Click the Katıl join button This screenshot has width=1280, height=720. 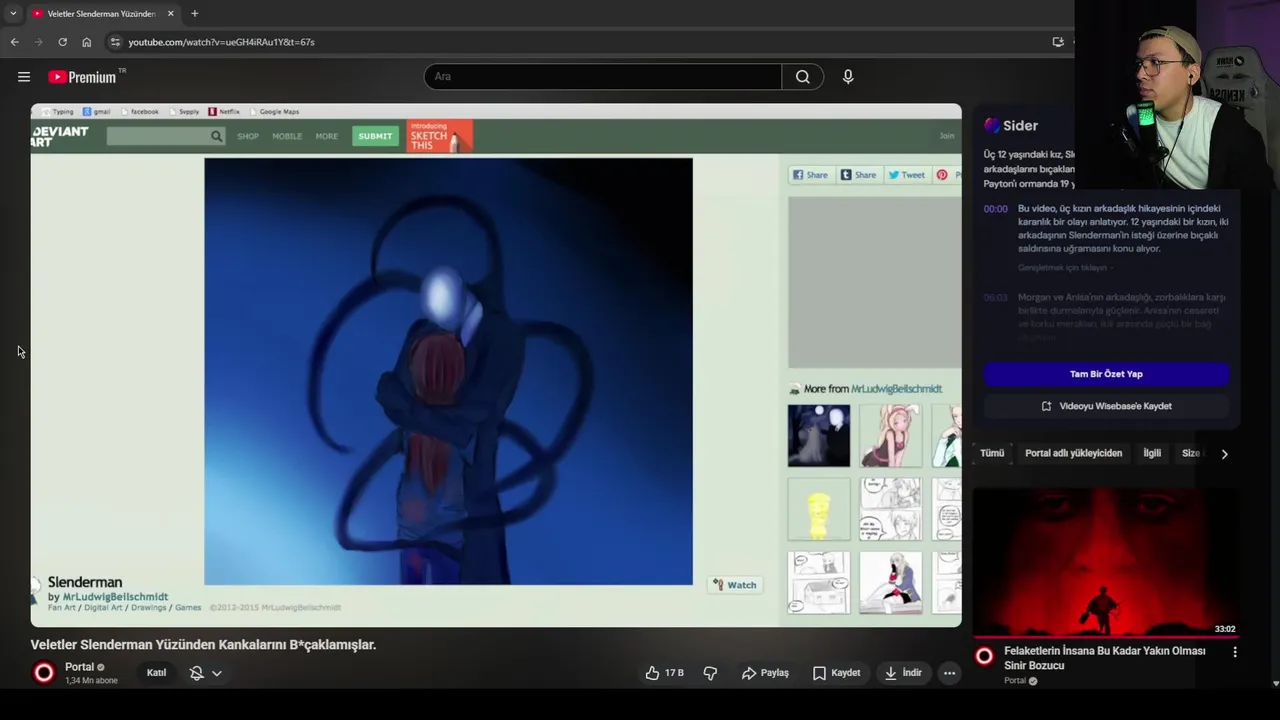point(156,673)
